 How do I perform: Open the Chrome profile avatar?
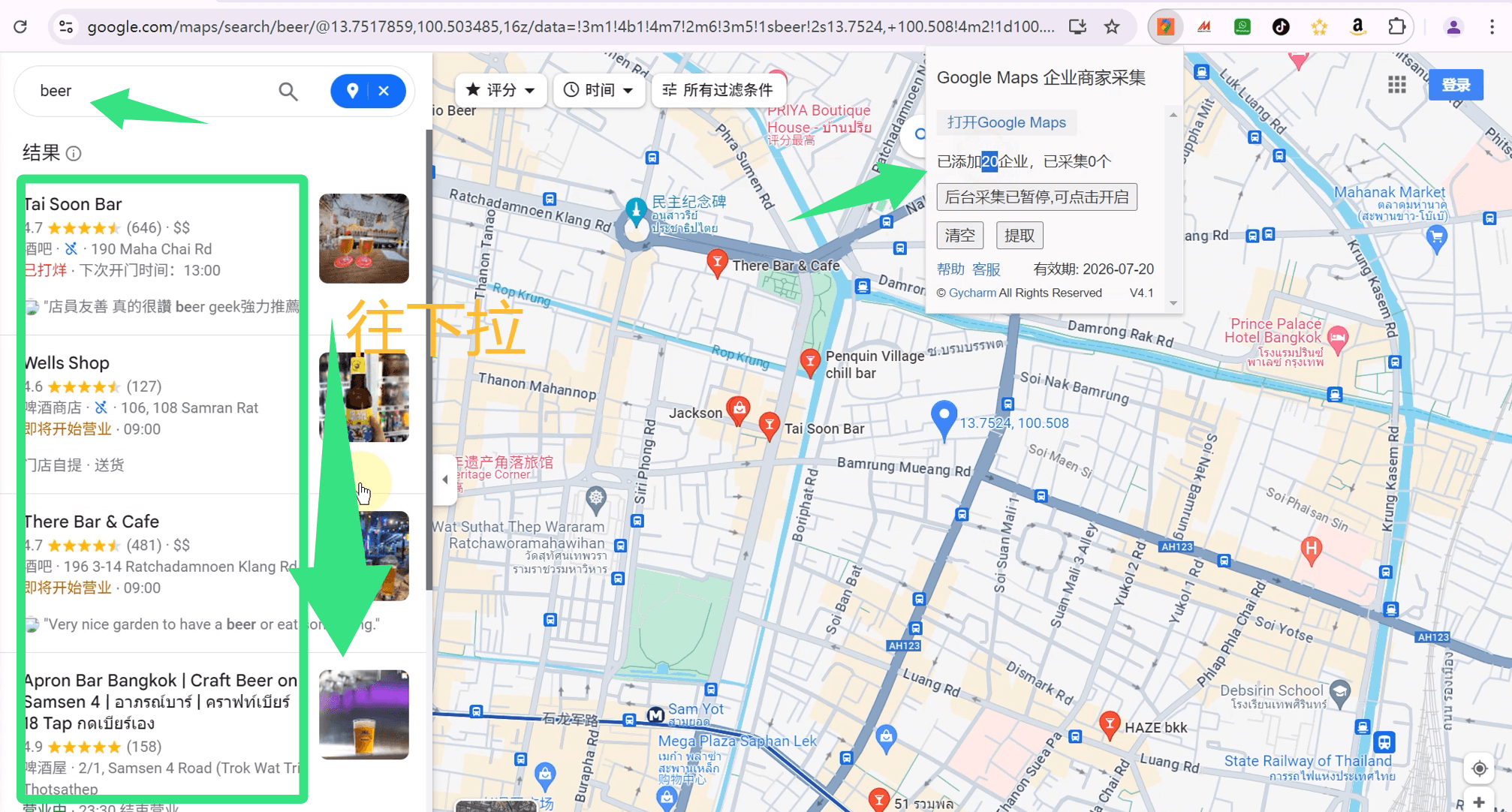1453,26
